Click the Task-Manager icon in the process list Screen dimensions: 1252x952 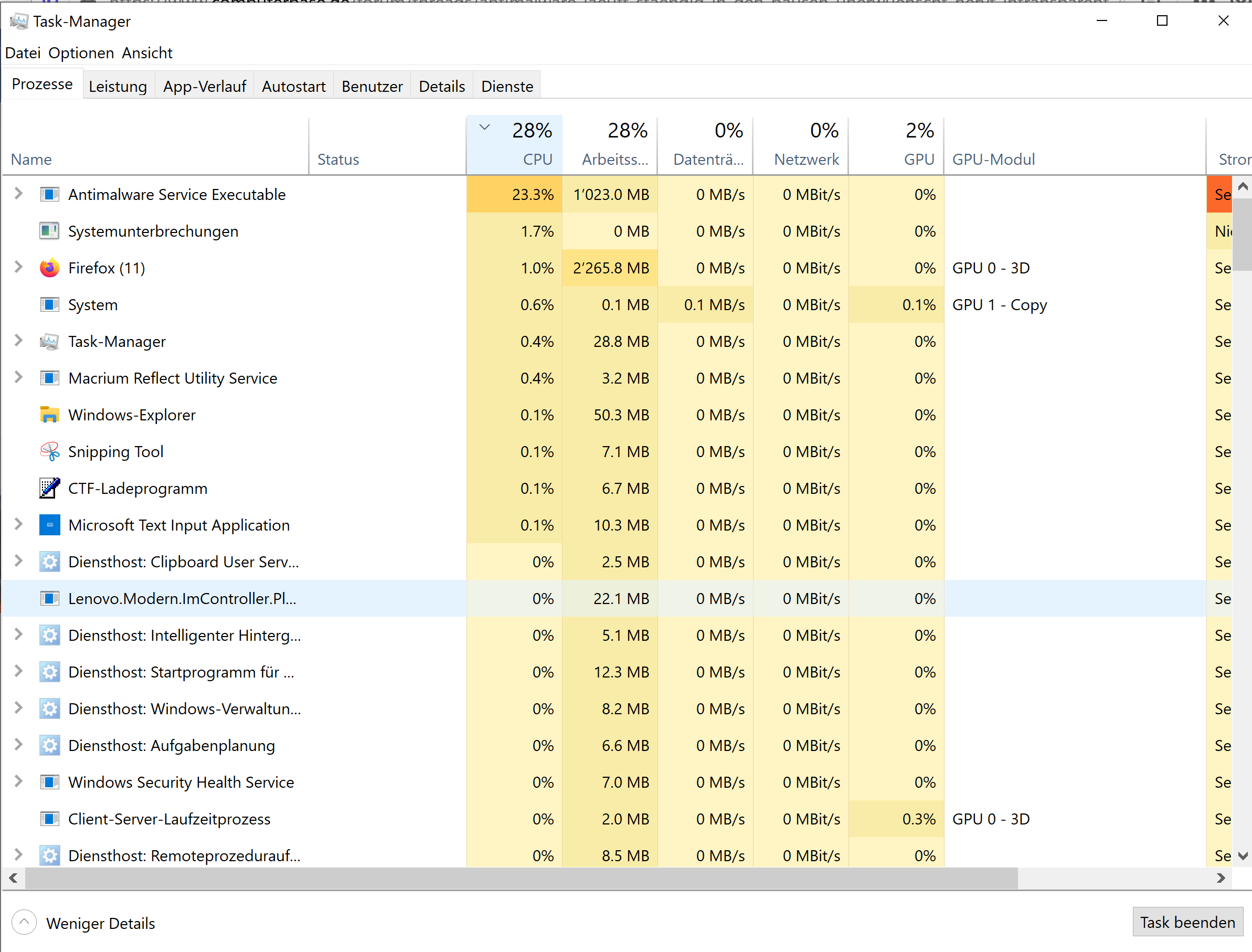(x=50, y=341)
